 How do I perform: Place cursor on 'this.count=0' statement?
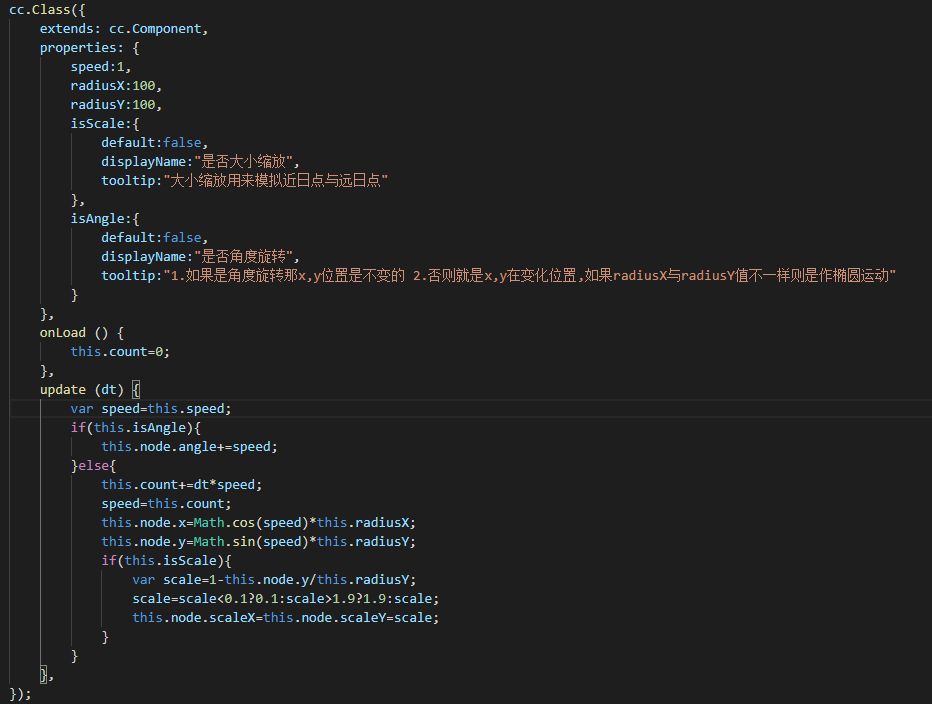[120, 351]
